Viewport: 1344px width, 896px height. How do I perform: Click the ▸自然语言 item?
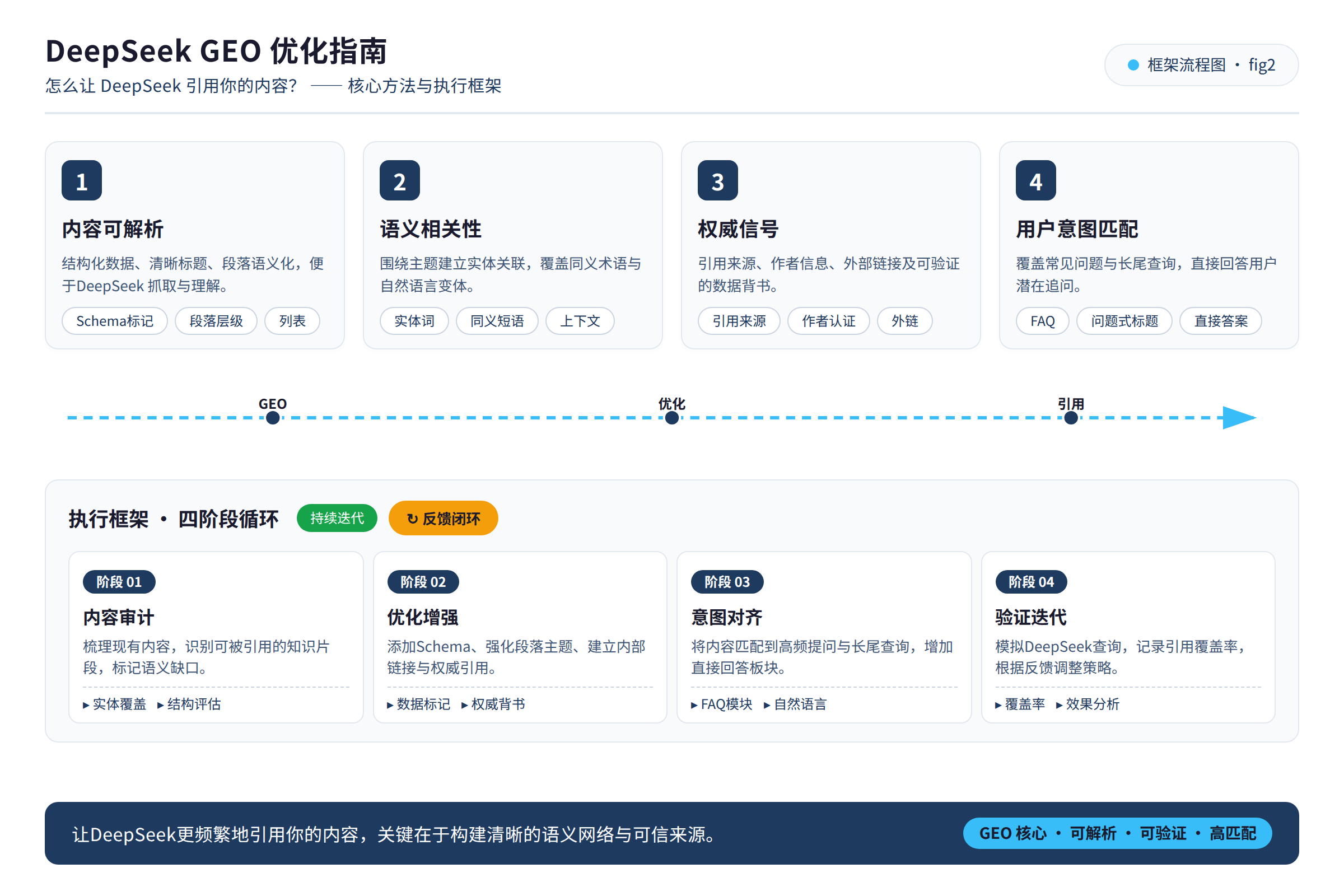(795, 704)
